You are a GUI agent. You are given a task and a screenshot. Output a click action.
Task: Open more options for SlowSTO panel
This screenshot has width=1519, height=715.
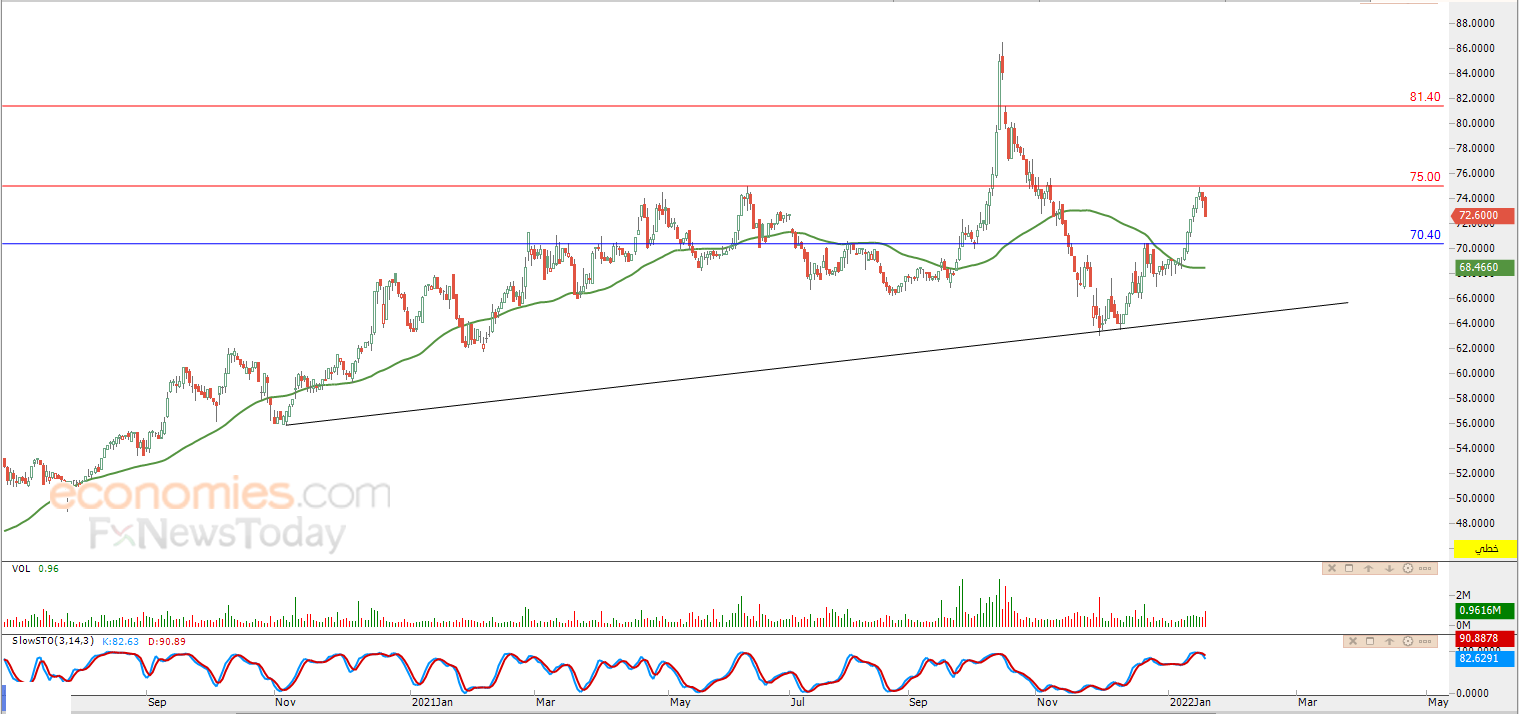click(x=1427, y=641)
